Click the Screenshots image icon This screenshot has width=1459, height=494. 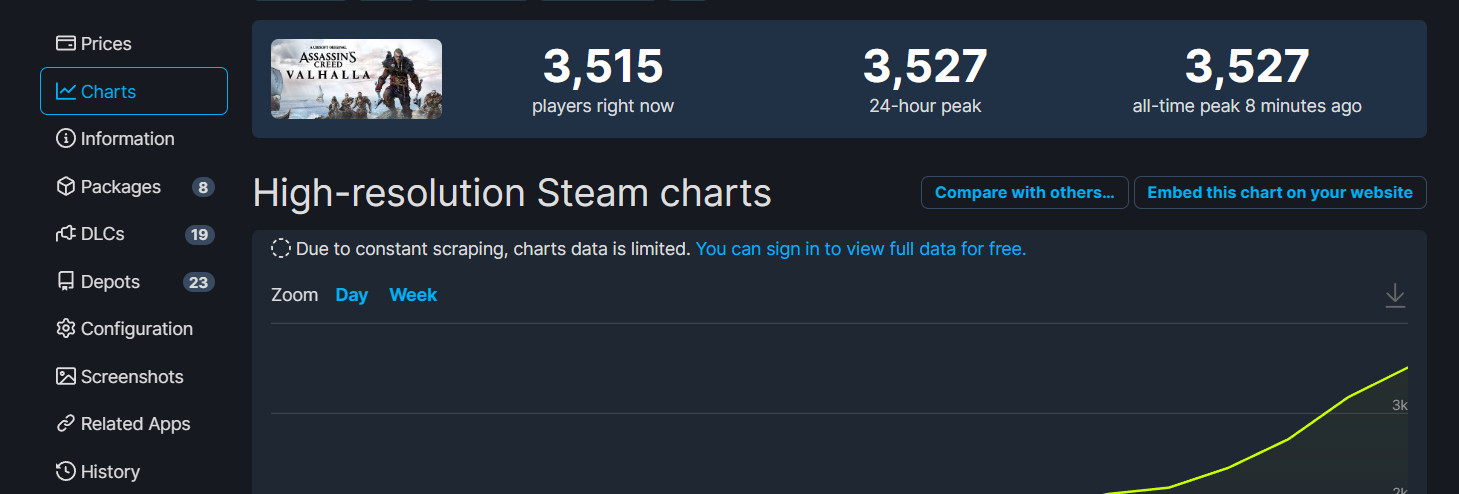click(66, 377)
